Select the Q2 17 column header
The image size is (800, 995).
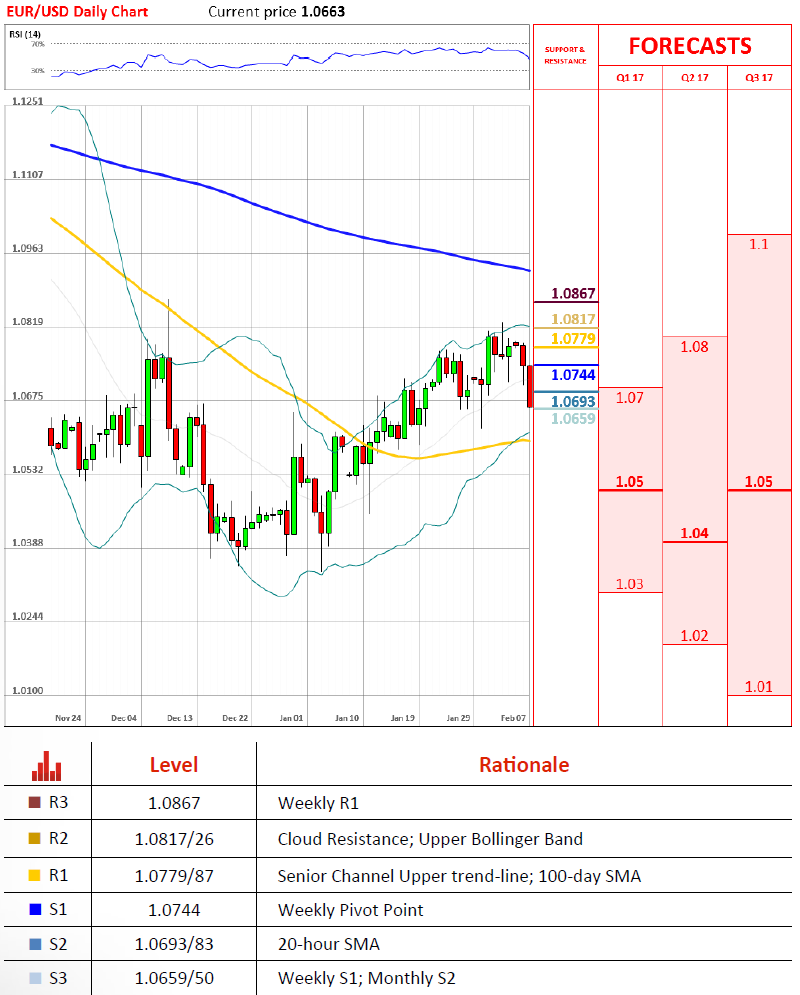coord(695,77)
